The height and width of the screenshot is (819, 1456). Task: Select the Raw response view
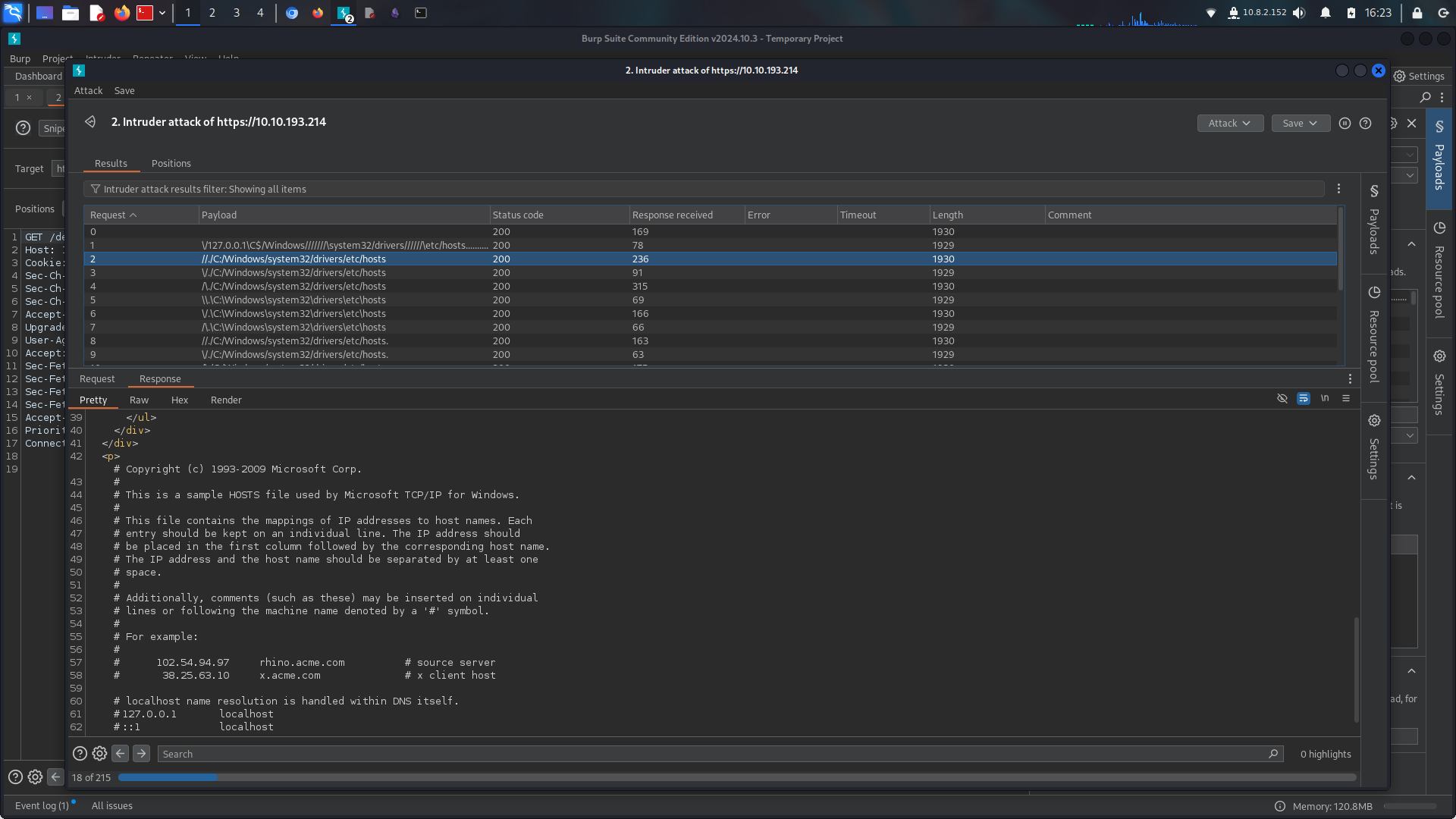click(139, 400)
